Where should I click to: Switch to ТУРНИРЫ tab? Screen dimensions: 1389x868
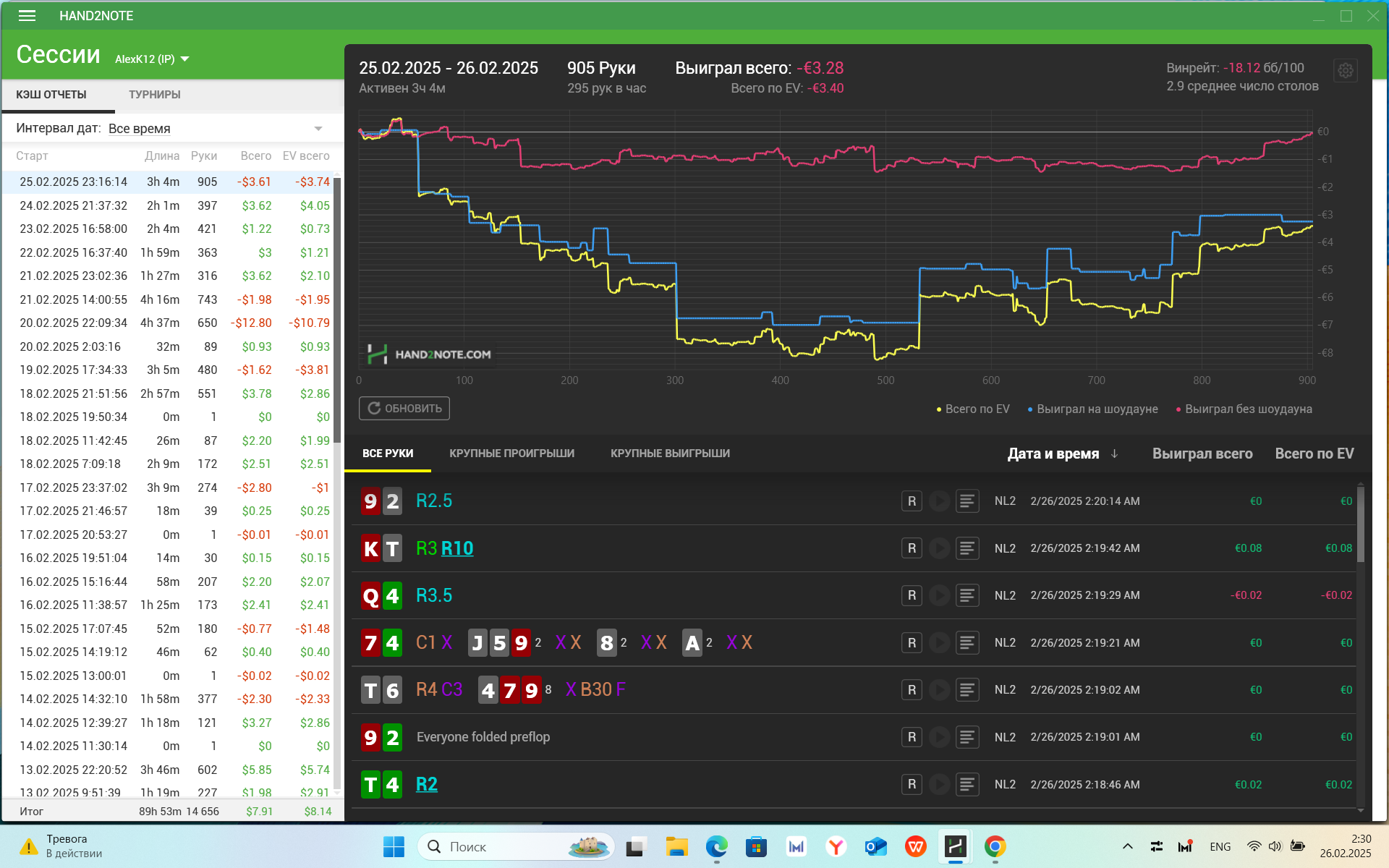point(154,95)
